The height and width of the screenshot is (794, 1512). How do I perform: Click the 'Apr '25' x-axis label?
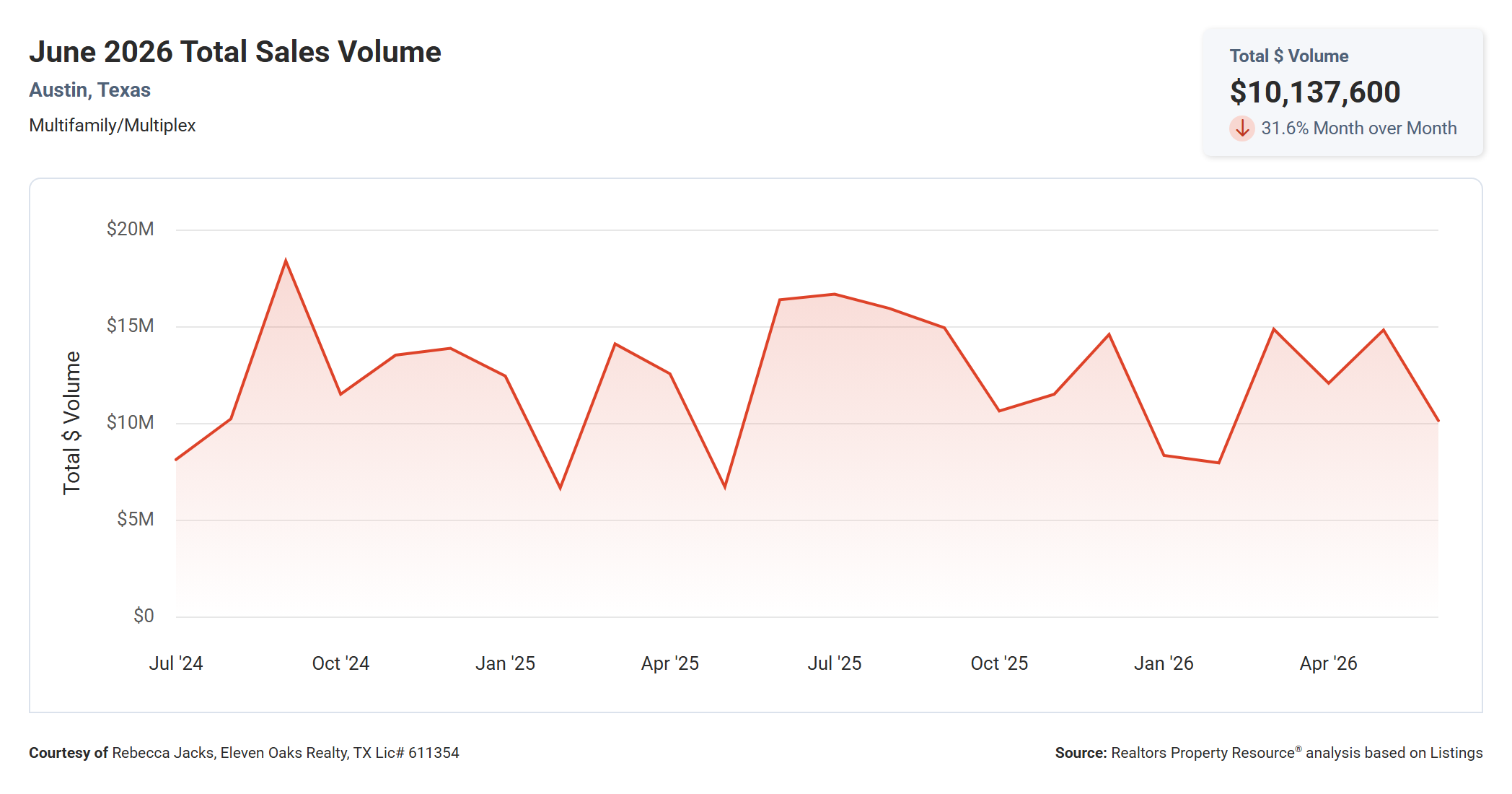point(670,663)
